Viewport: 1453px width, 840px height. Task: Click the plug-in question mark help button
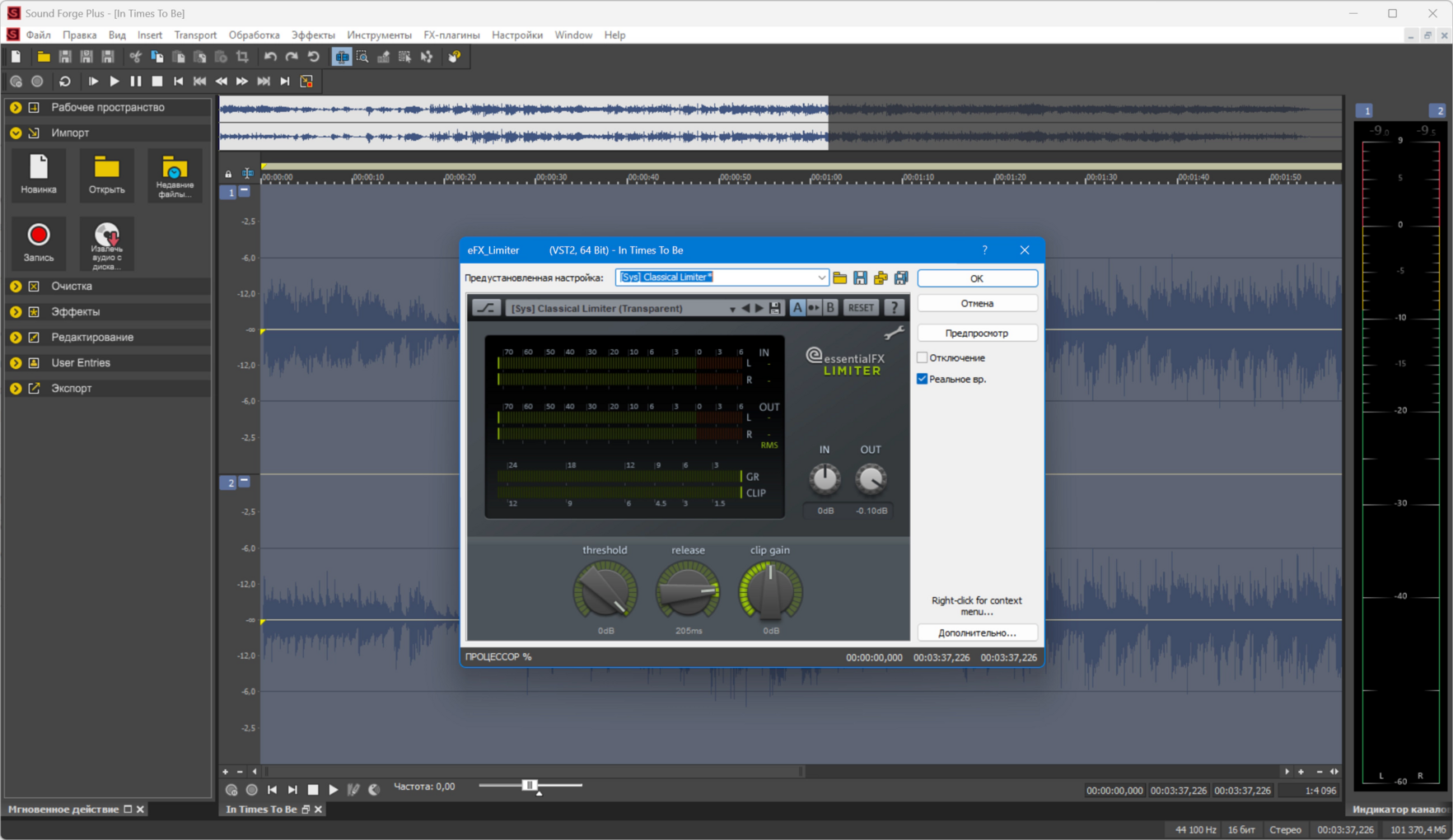[895, 308]
